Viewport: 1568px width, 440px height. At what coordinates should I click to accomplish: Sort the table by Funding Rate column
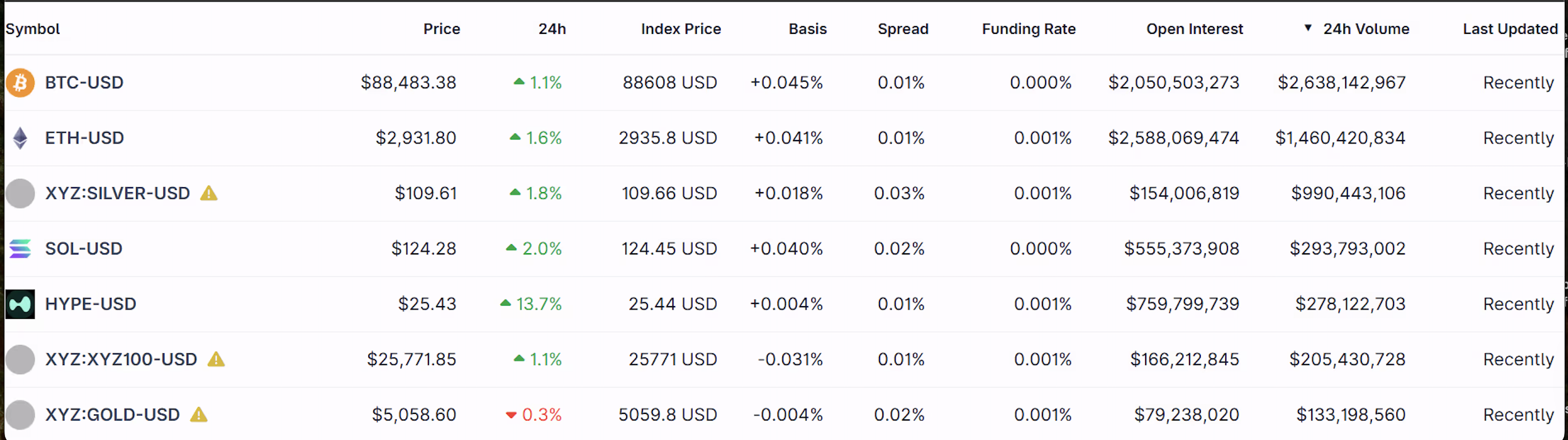[1028, 28]
